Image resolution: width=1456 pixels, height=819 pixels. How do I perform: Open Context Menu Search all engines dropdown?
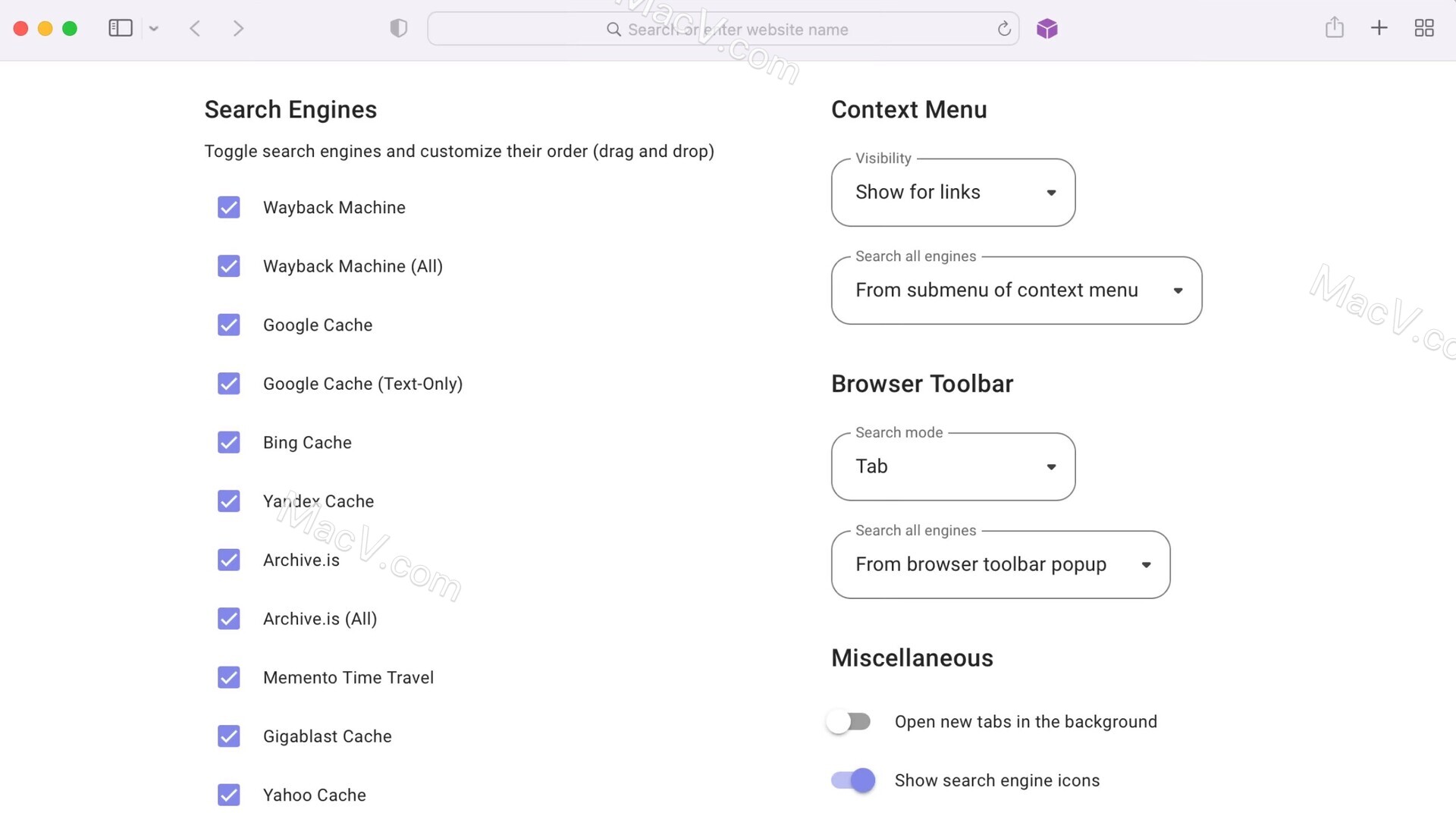coord(1017,290)
